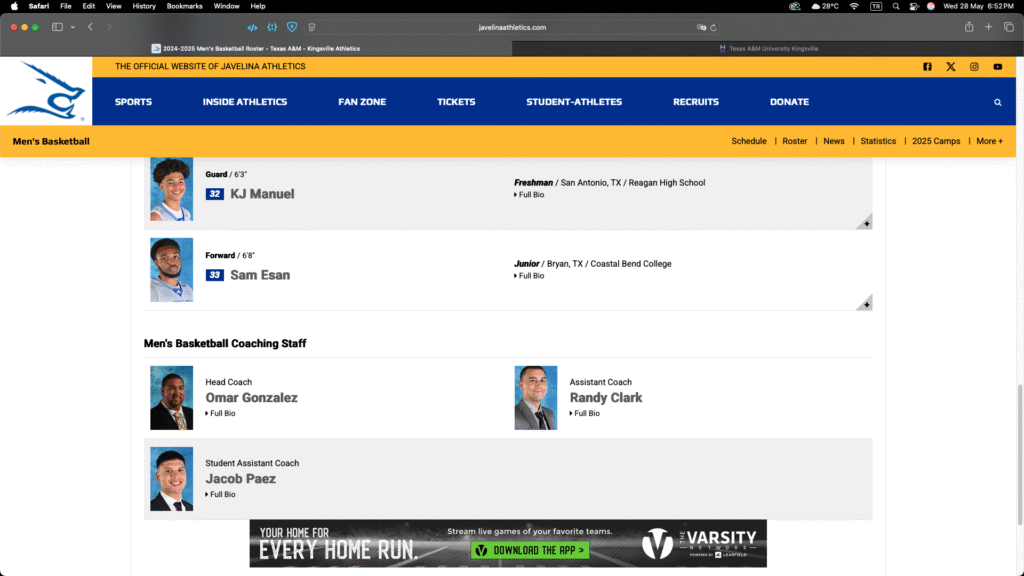The width and height of the screenshot is (1024, 576).
Task: Expand Sam Esan's card plus icon
Action: (865, 304)
